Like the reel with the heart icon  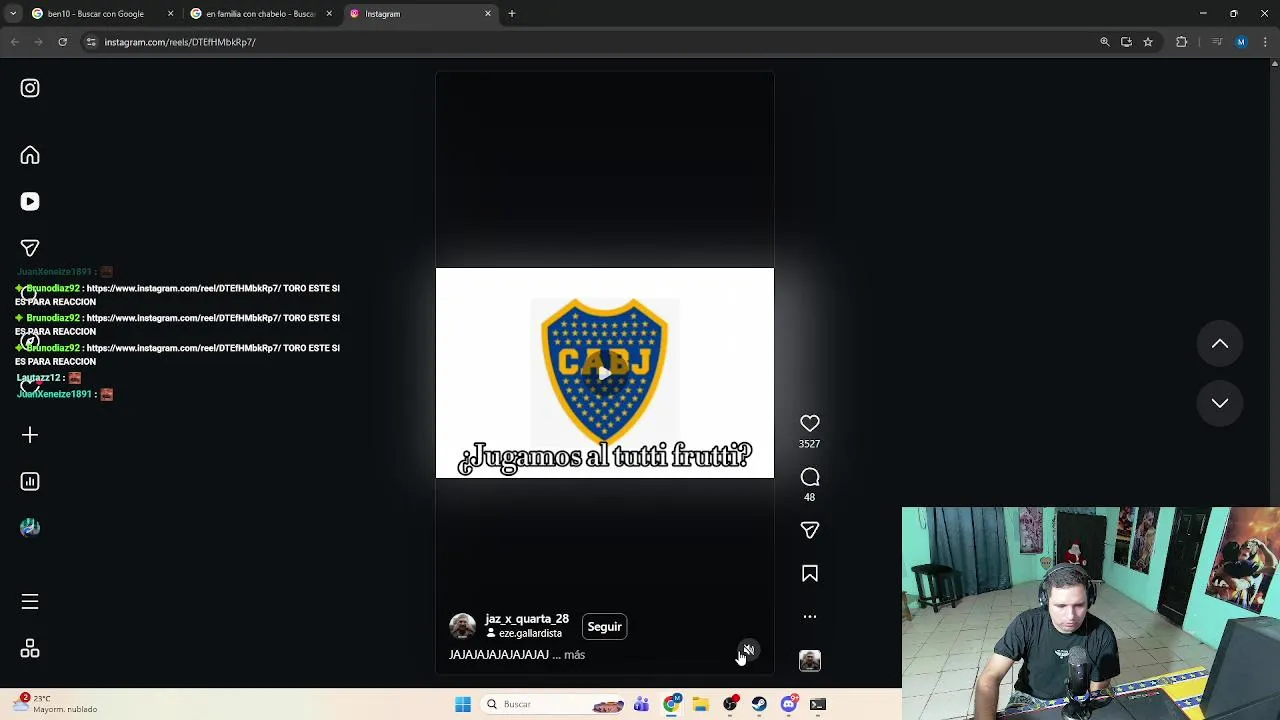(x=810, y=424)
